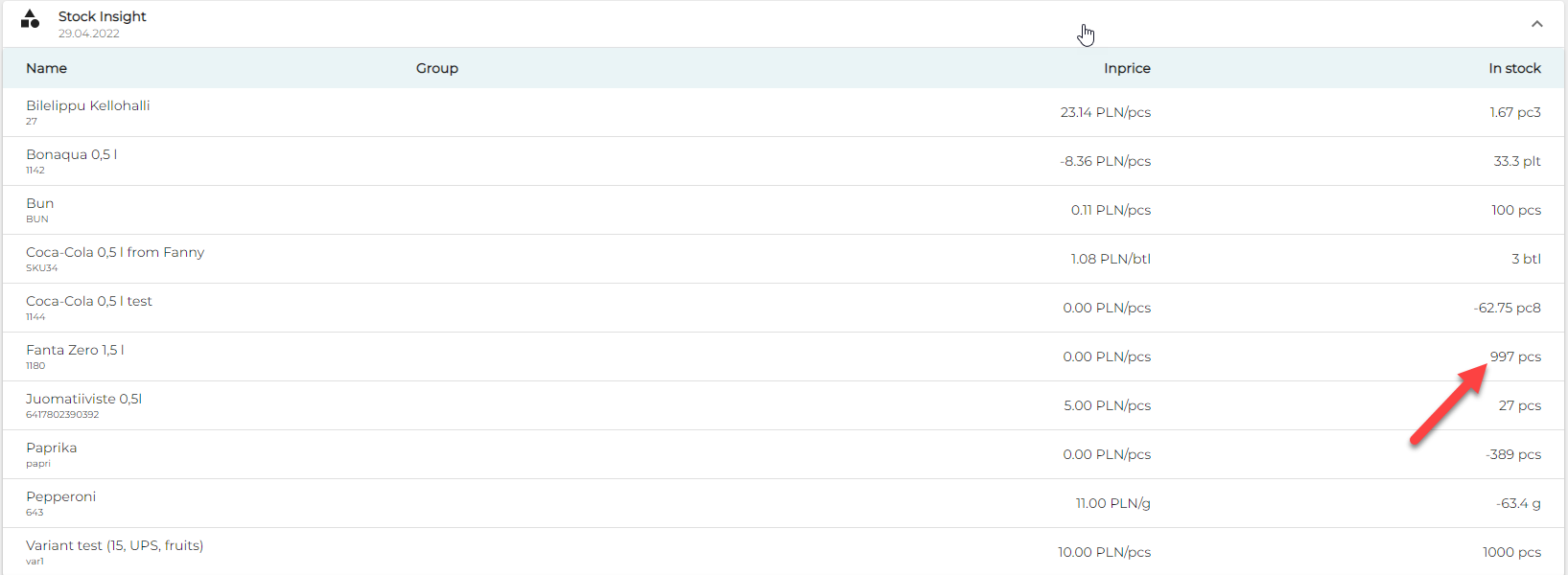Sort by the Group column header
Image resolution: width=1568 pixels, height=575 pixels.
(436, 68)
